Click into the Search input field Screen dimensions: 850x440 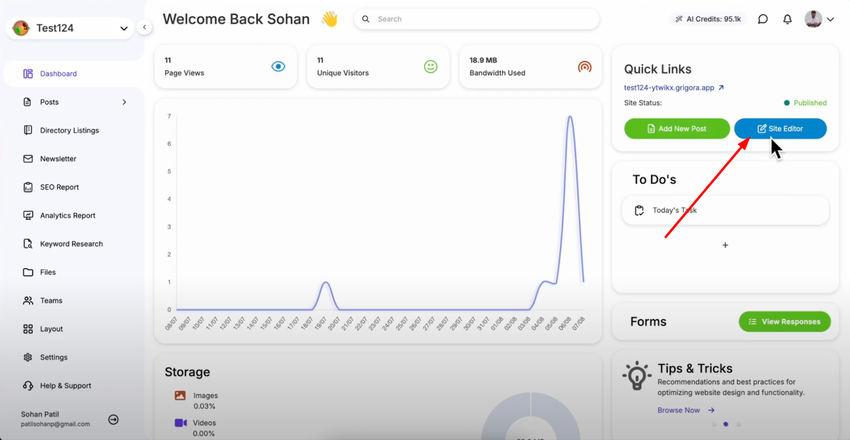(480, 19)
